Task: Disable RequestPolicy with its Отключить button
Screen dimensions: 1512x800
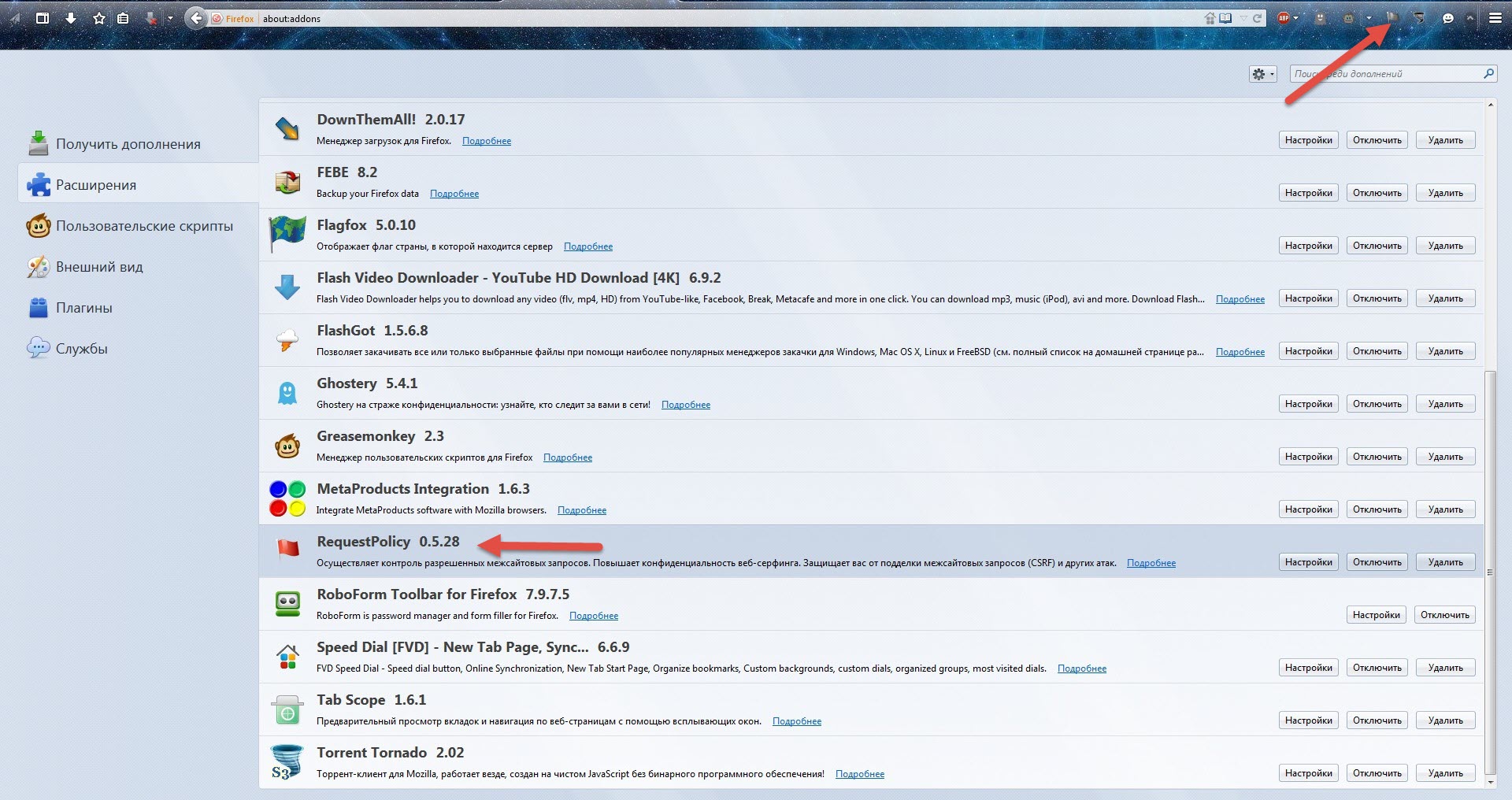Action: (x=1377, y=562)
